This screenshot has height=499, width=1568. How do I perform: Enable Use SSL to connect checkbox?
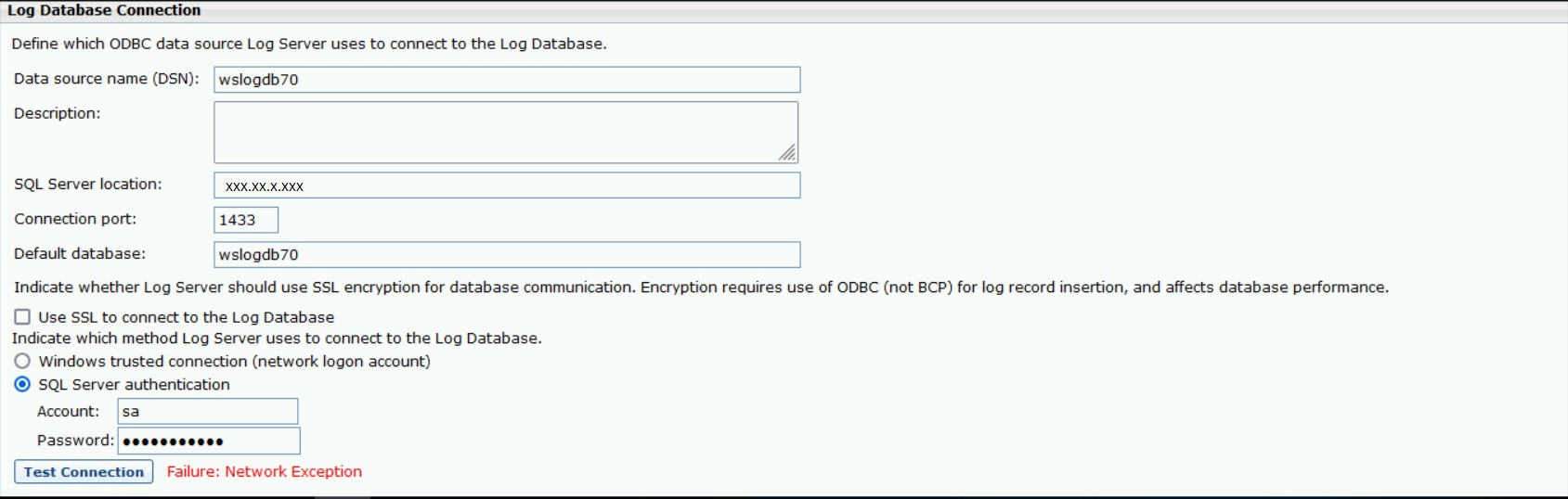[x=22, y=317]
